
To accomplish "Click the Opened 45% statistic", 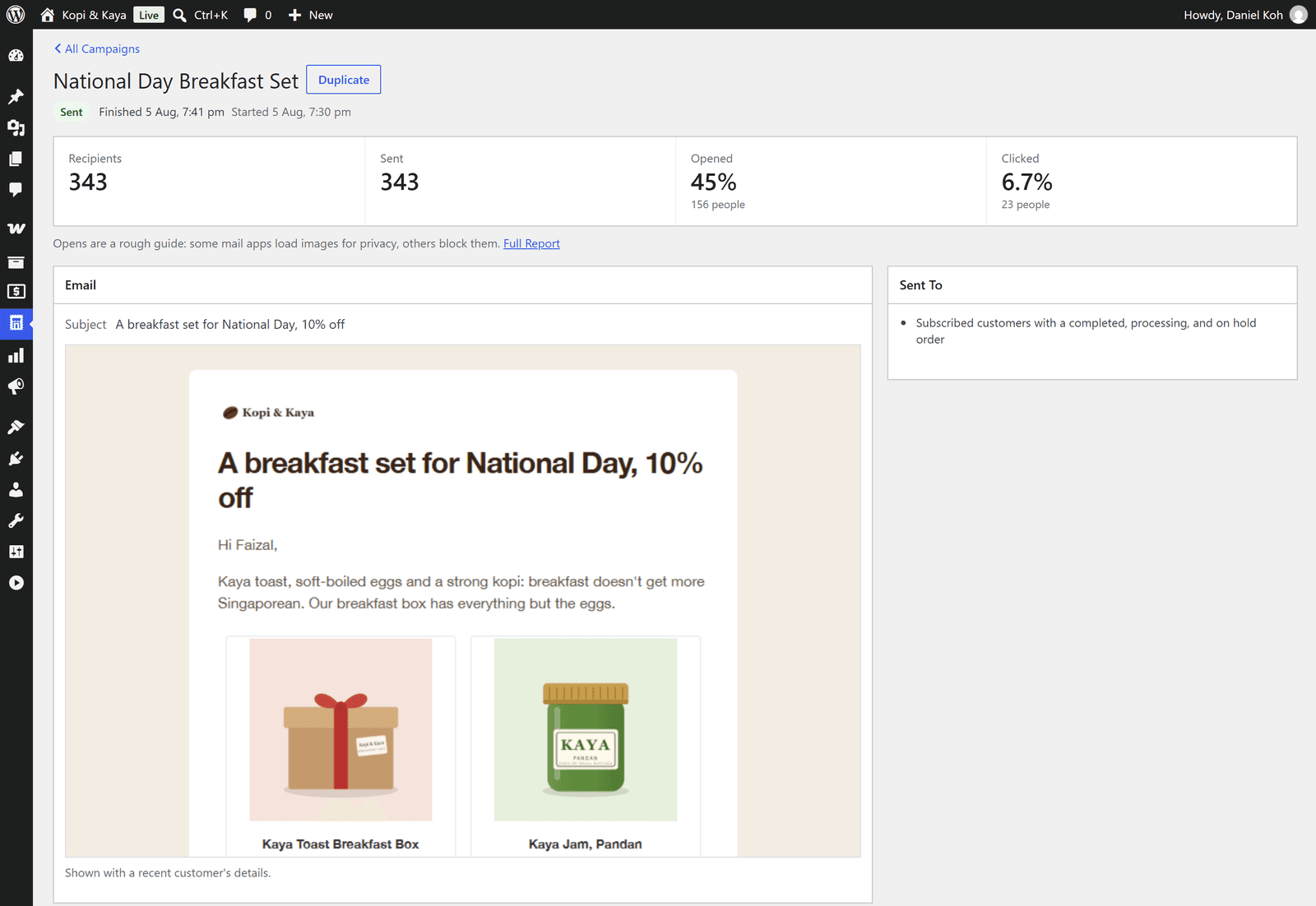I will (714, 182).
